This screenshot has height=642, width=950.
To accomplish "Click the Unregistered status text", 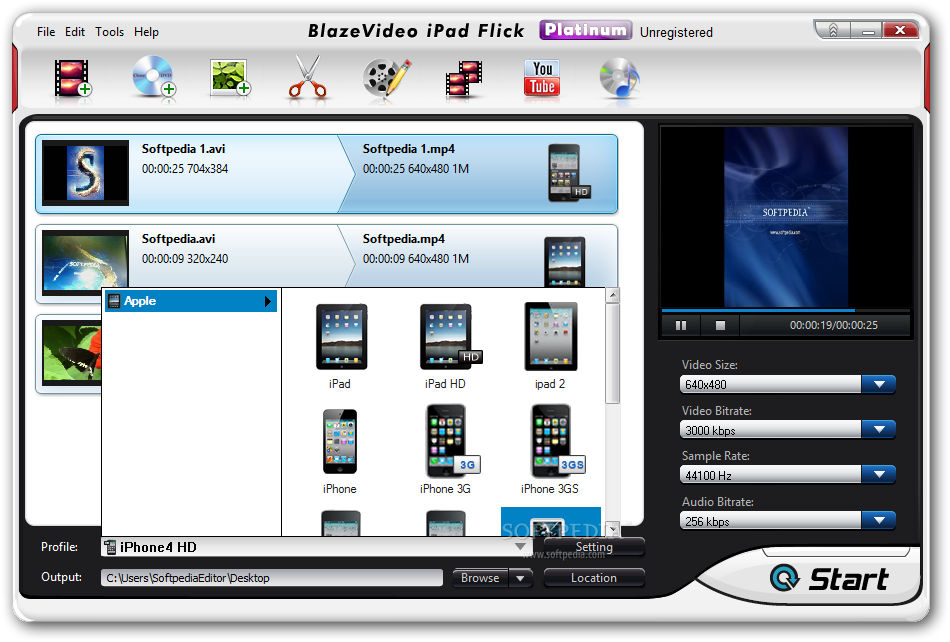I will pos(676,32).
